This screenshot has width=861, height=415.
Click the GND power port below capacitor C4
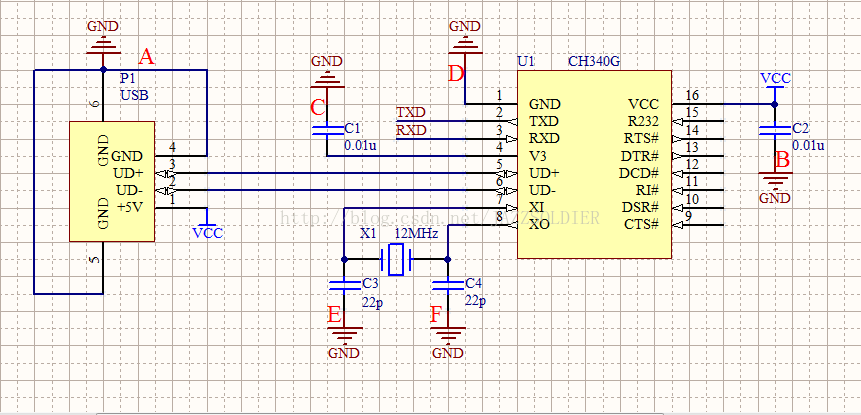448,343
